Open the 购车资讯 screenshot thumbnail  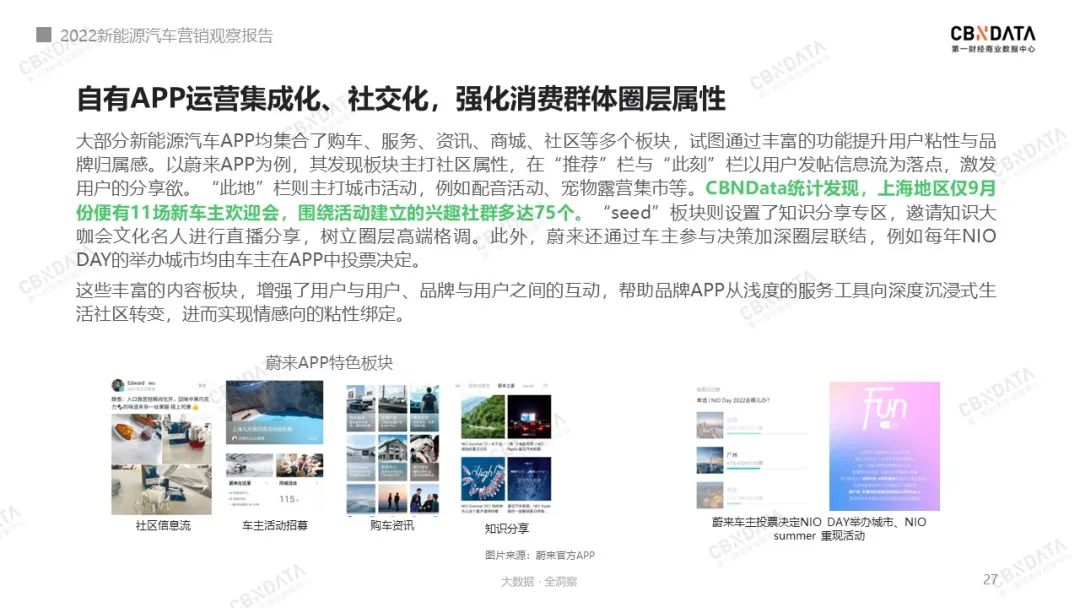393,450
